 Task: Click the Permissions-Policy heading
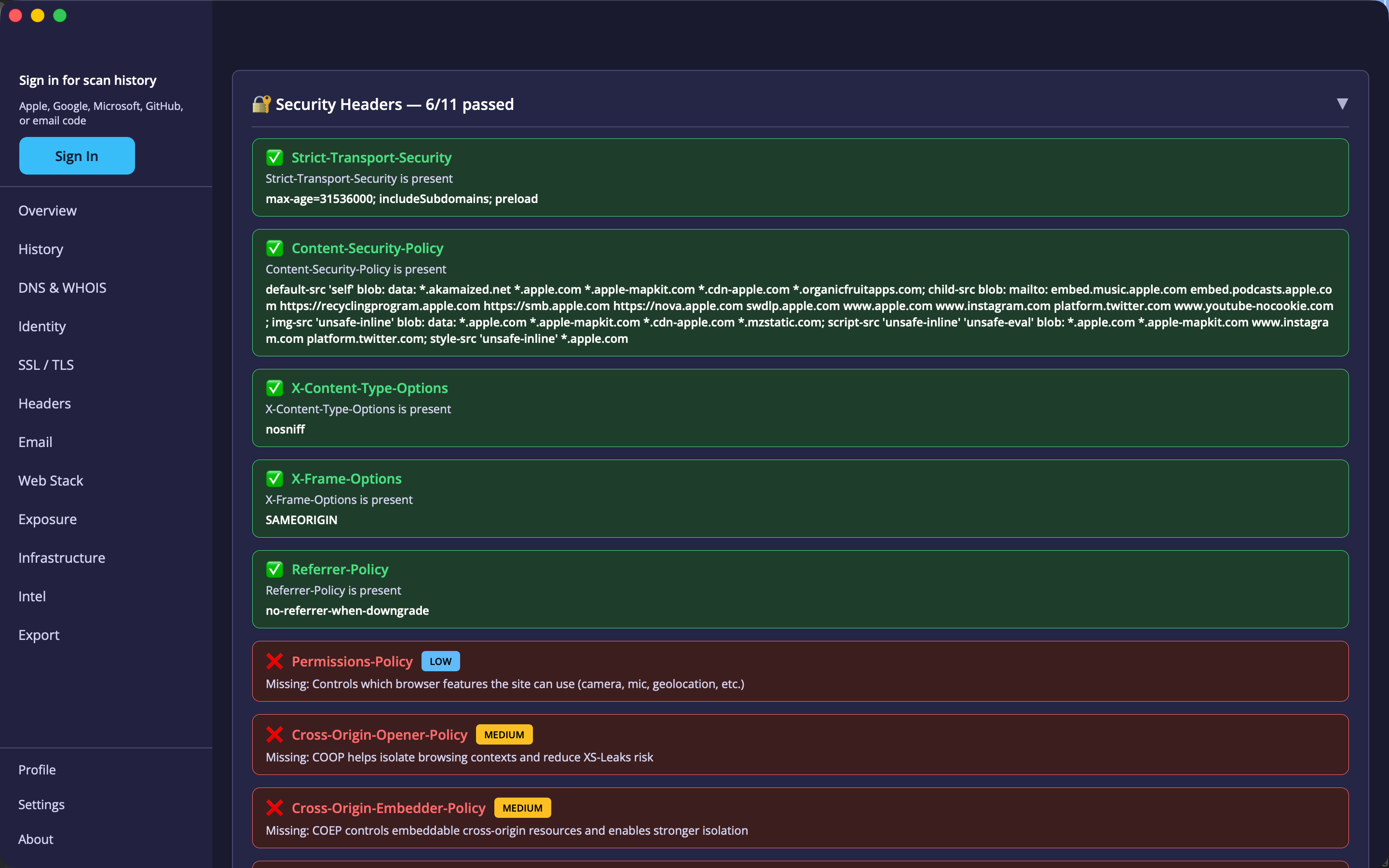coord(352,661)
